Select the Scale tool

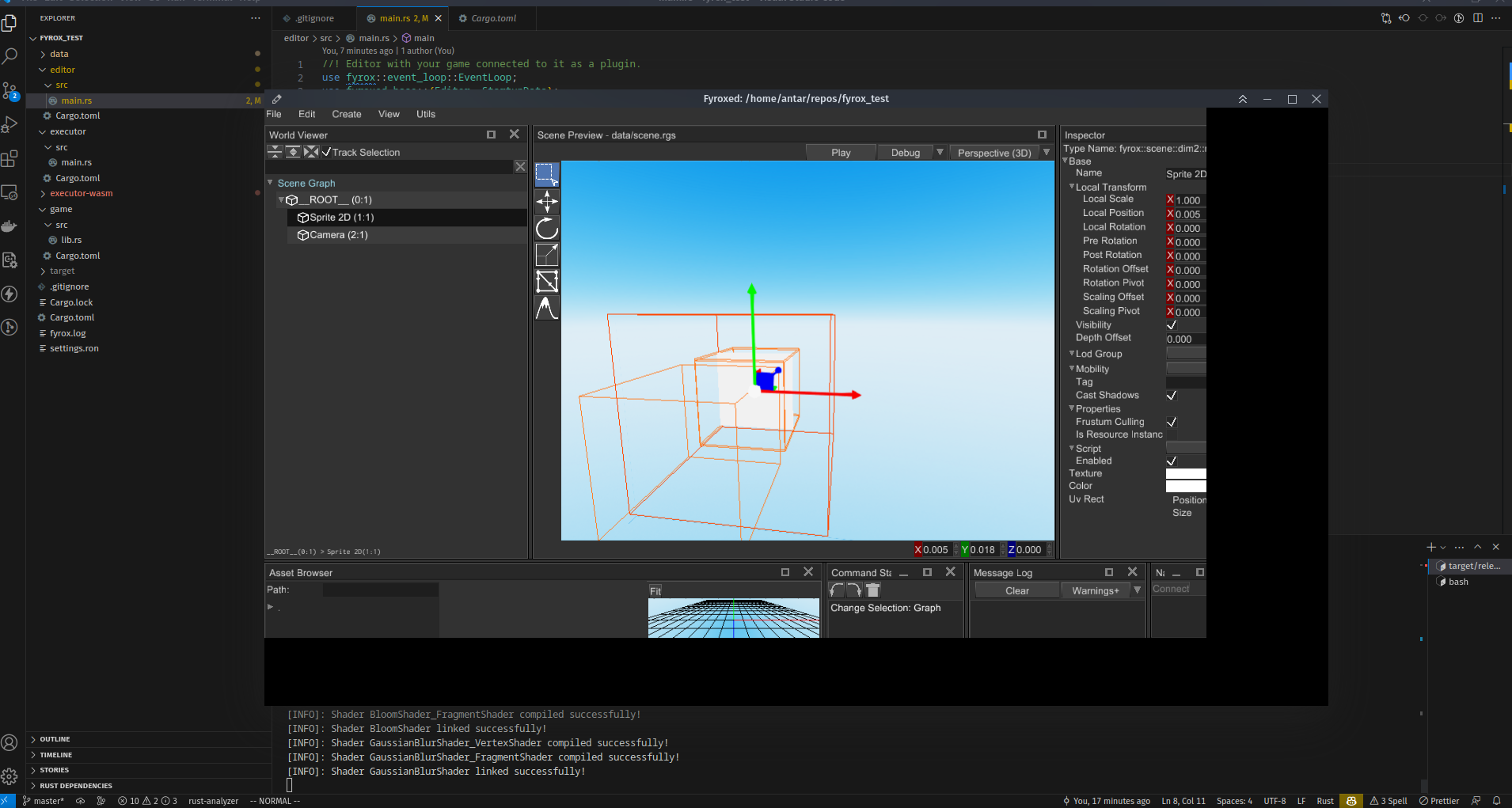[546, 254]
